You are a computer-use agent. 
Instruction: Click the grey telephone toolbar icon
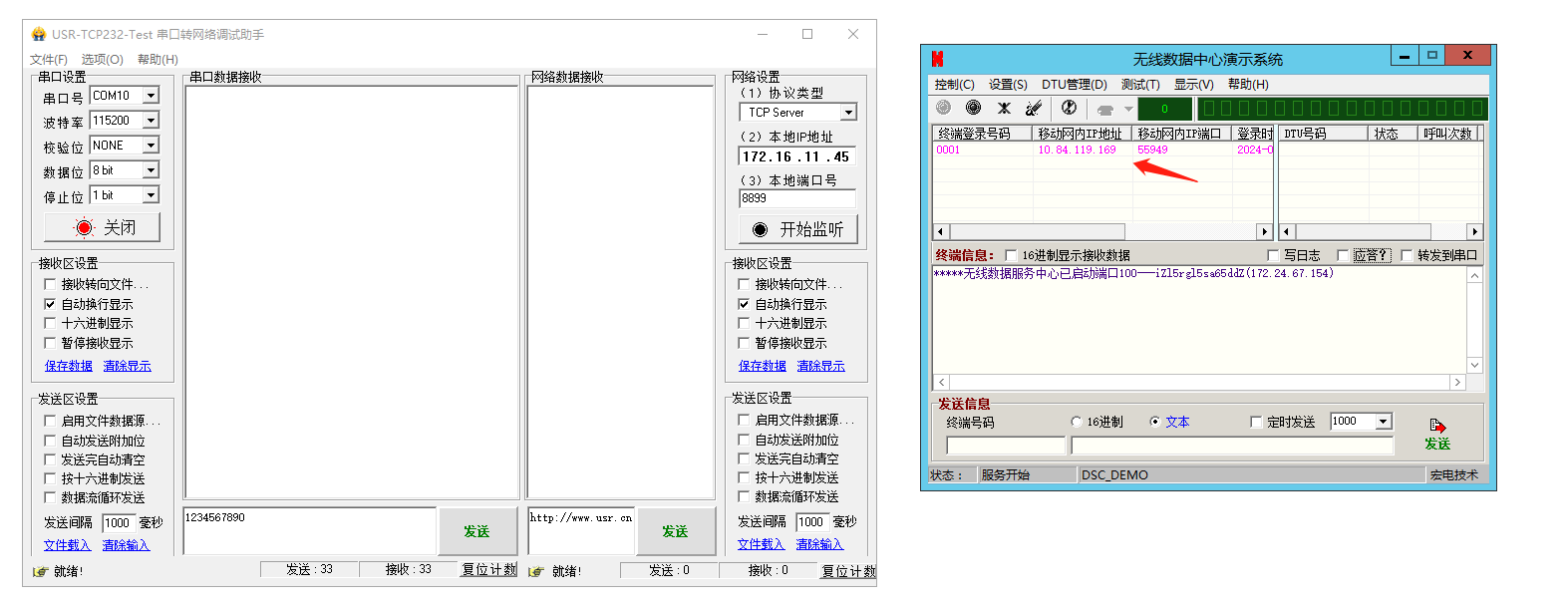coord(1104,109)
